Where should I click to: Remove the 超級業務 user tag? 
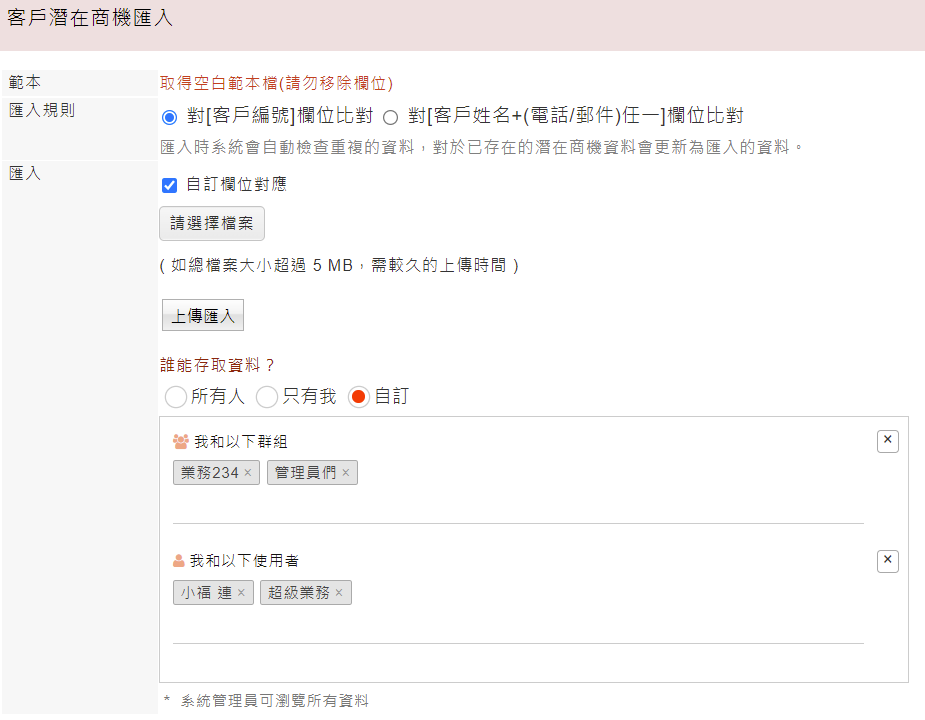[339, 593]
